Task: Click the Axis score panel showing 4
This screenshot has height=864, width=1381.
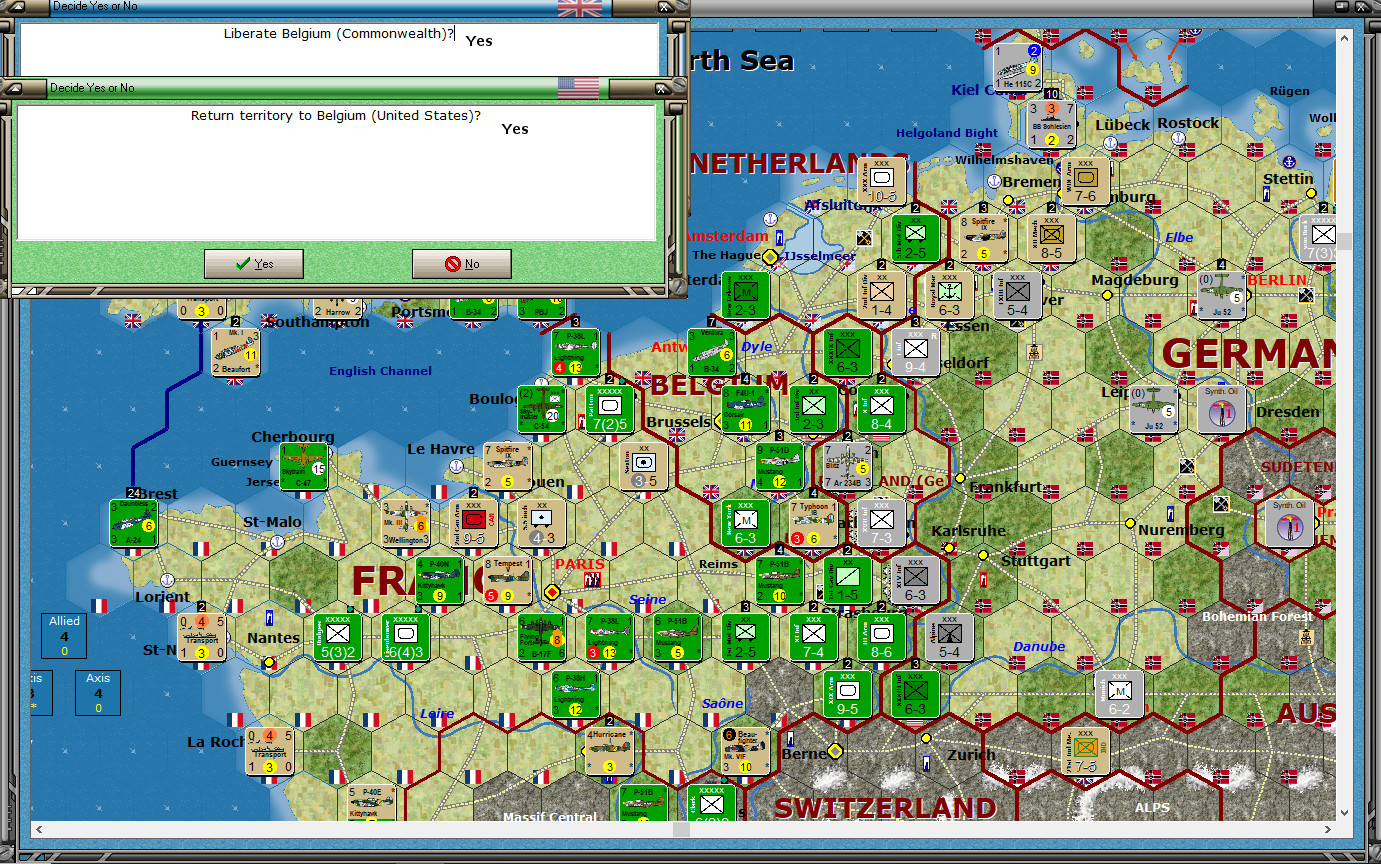Action: click(x=98, y=693)
